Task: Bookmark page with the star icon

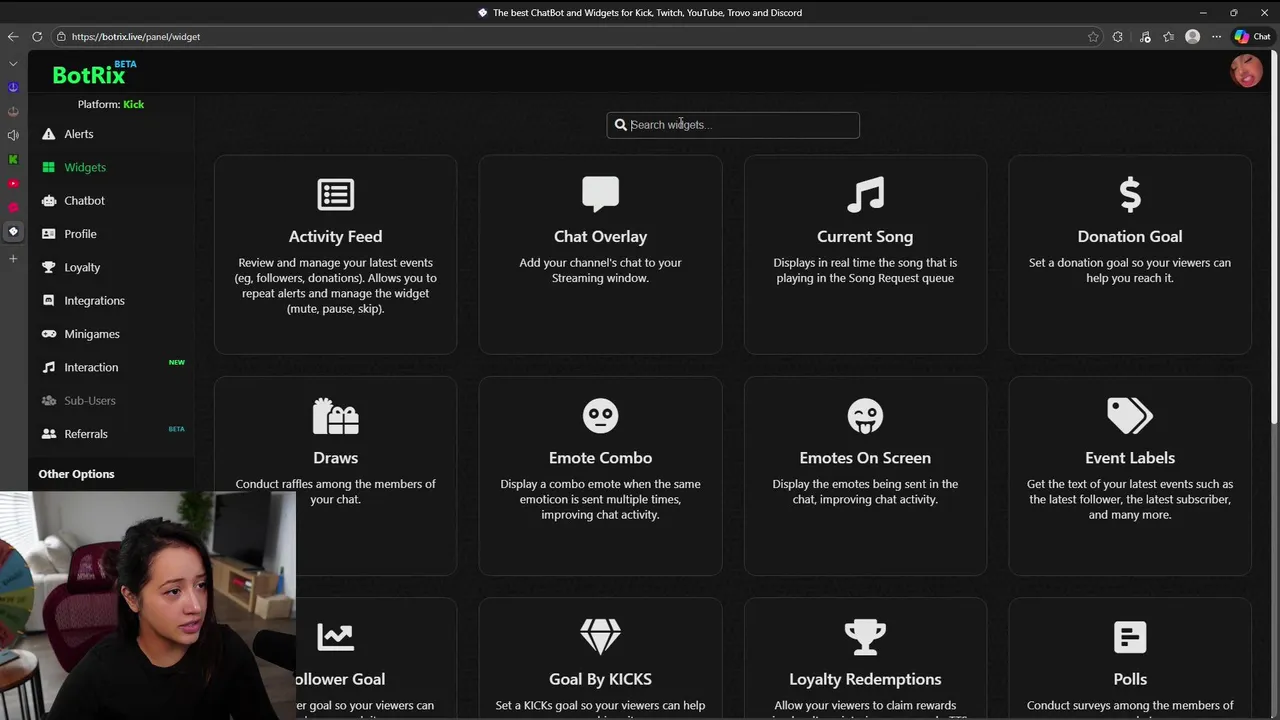Action: click(x=1093, y=37)
